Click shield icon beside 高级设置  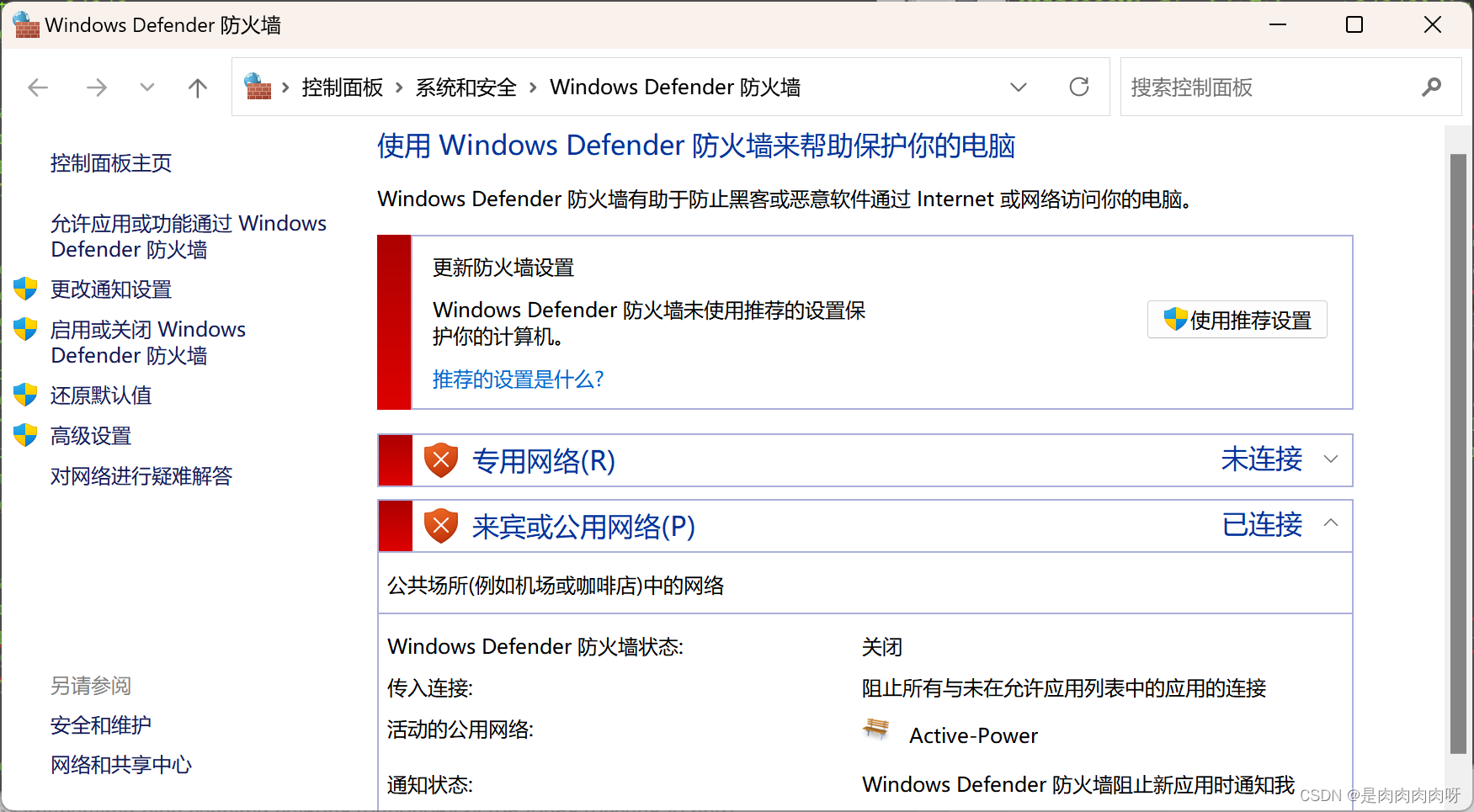[25, 435]
